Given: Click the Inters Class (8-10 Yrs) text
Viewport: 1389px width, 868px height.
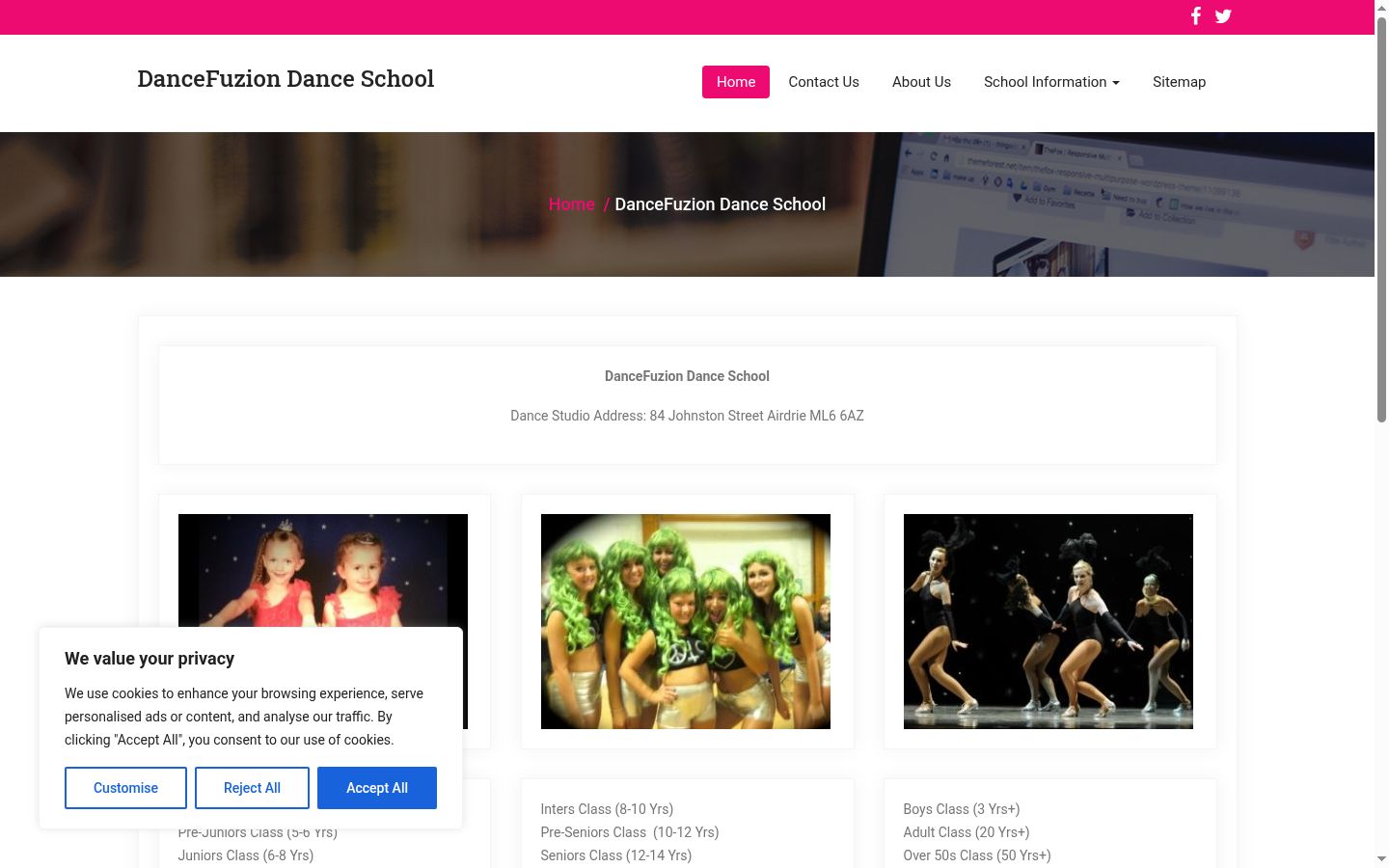Looking at the screenshot, I should pos(607,809).
